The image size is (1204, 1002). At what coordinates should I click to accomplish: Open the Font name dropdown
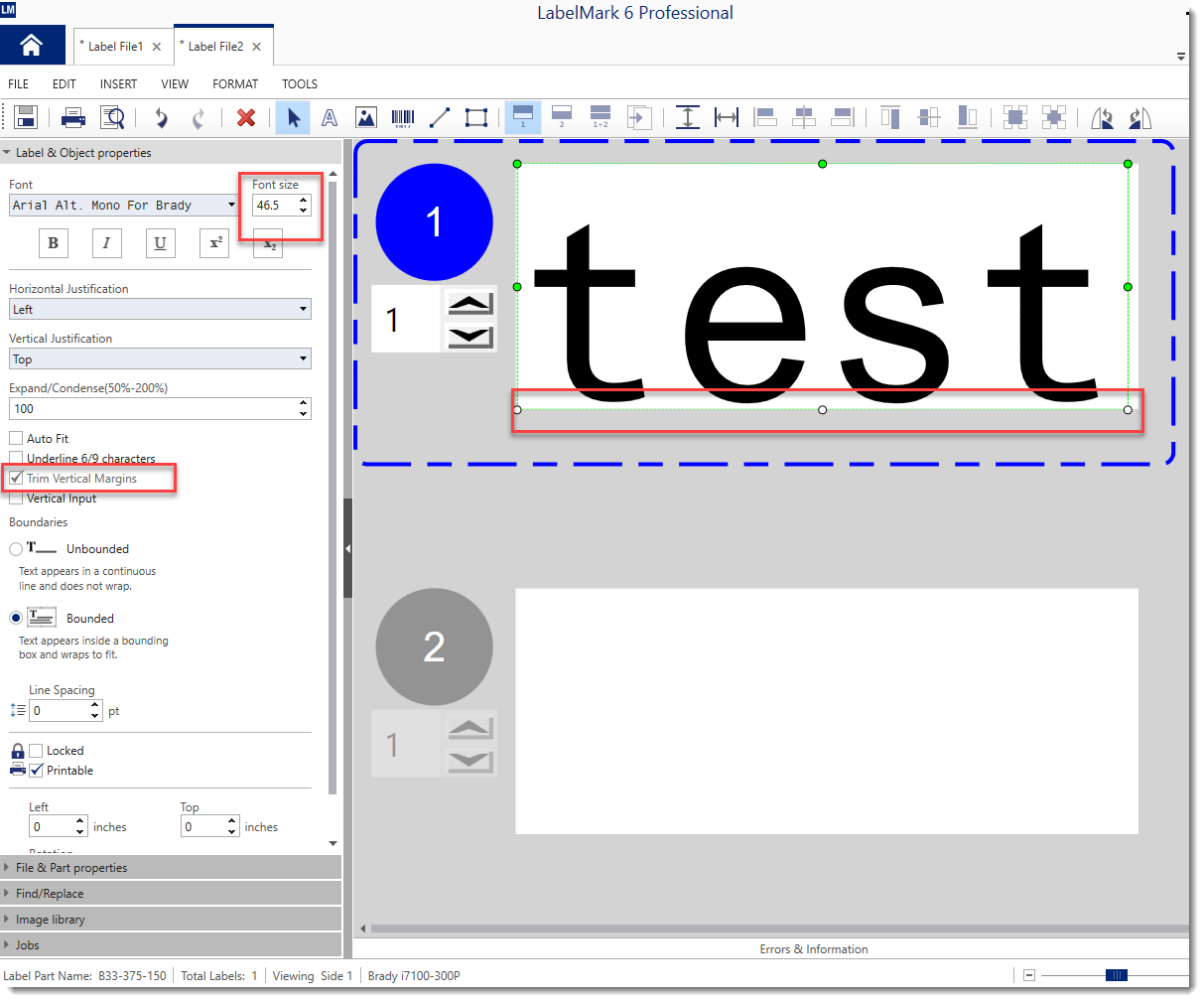[x=123, y=206]
